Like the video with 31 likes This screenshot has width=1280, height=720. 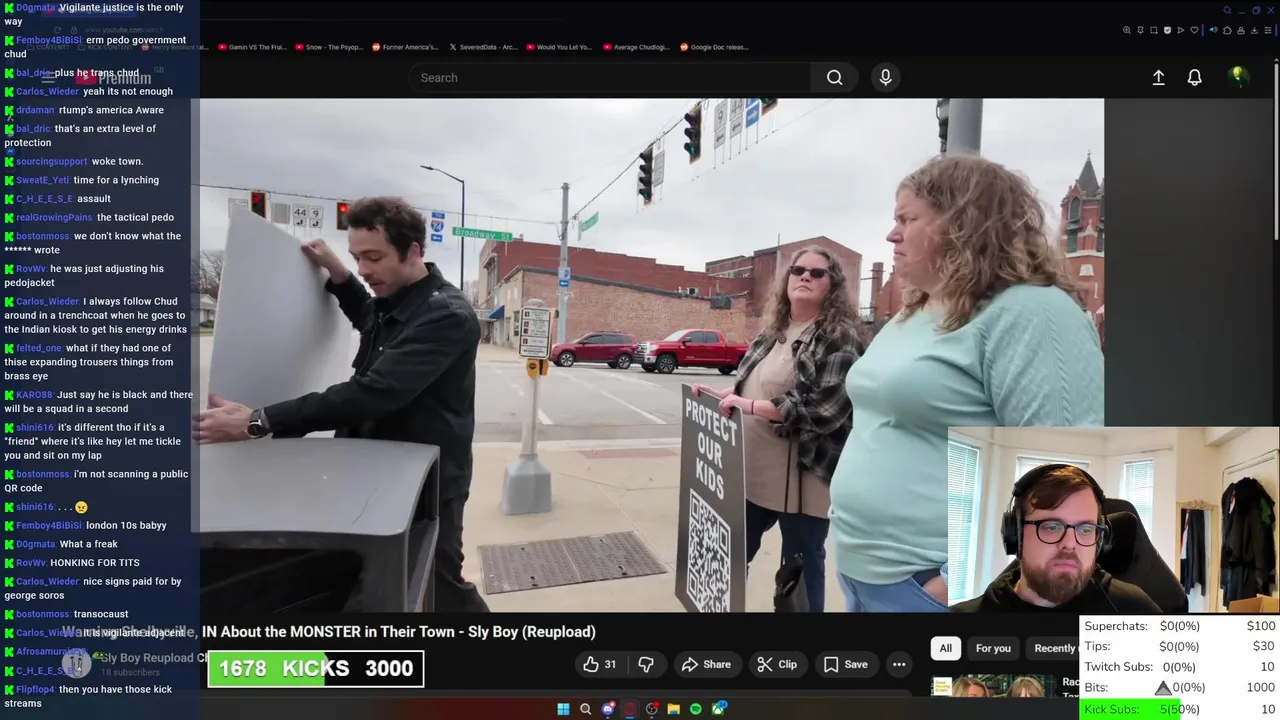[600, 664]
